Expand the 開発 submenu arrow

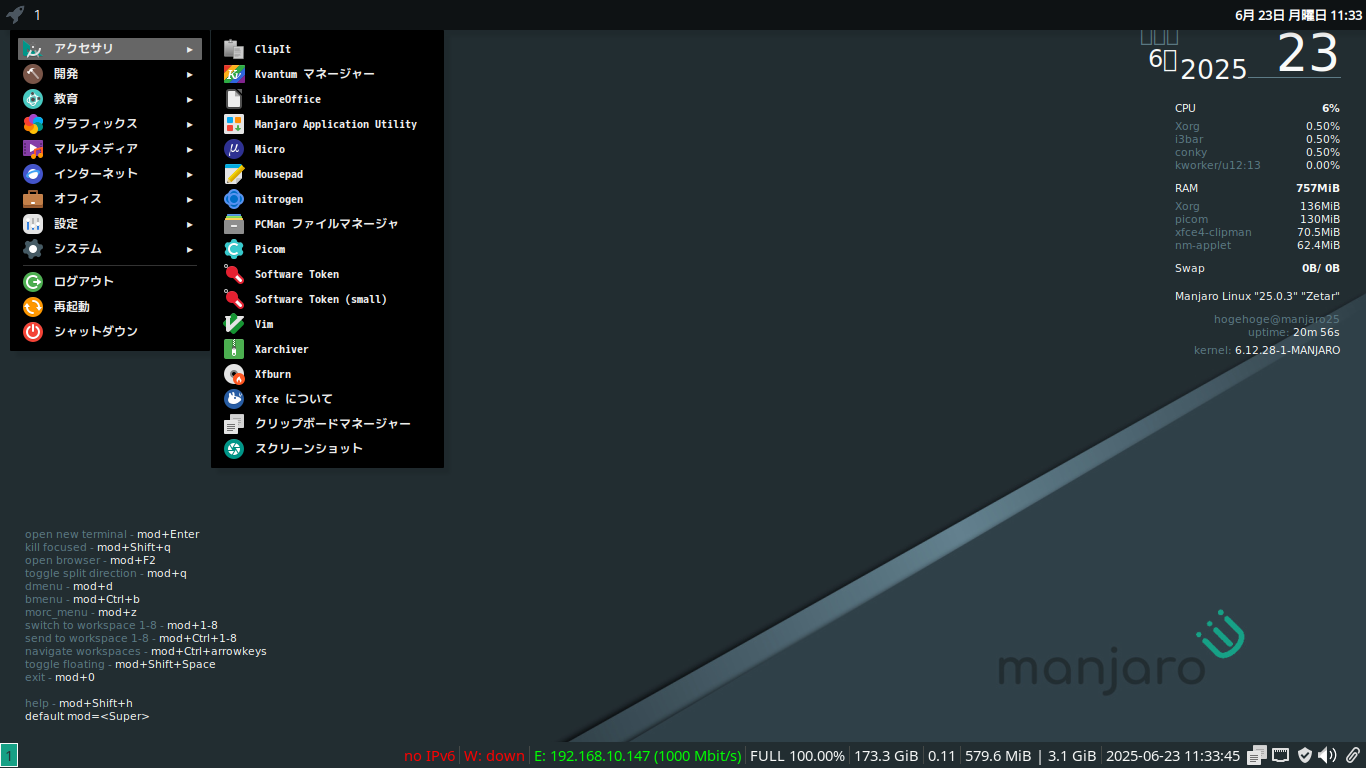[190, 74]
